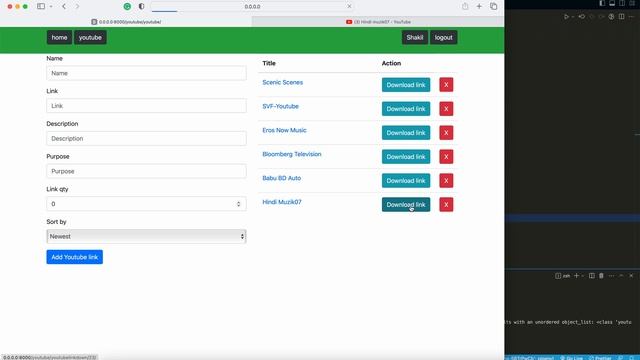Click Download link for Eros Now Music

(406, 133)
